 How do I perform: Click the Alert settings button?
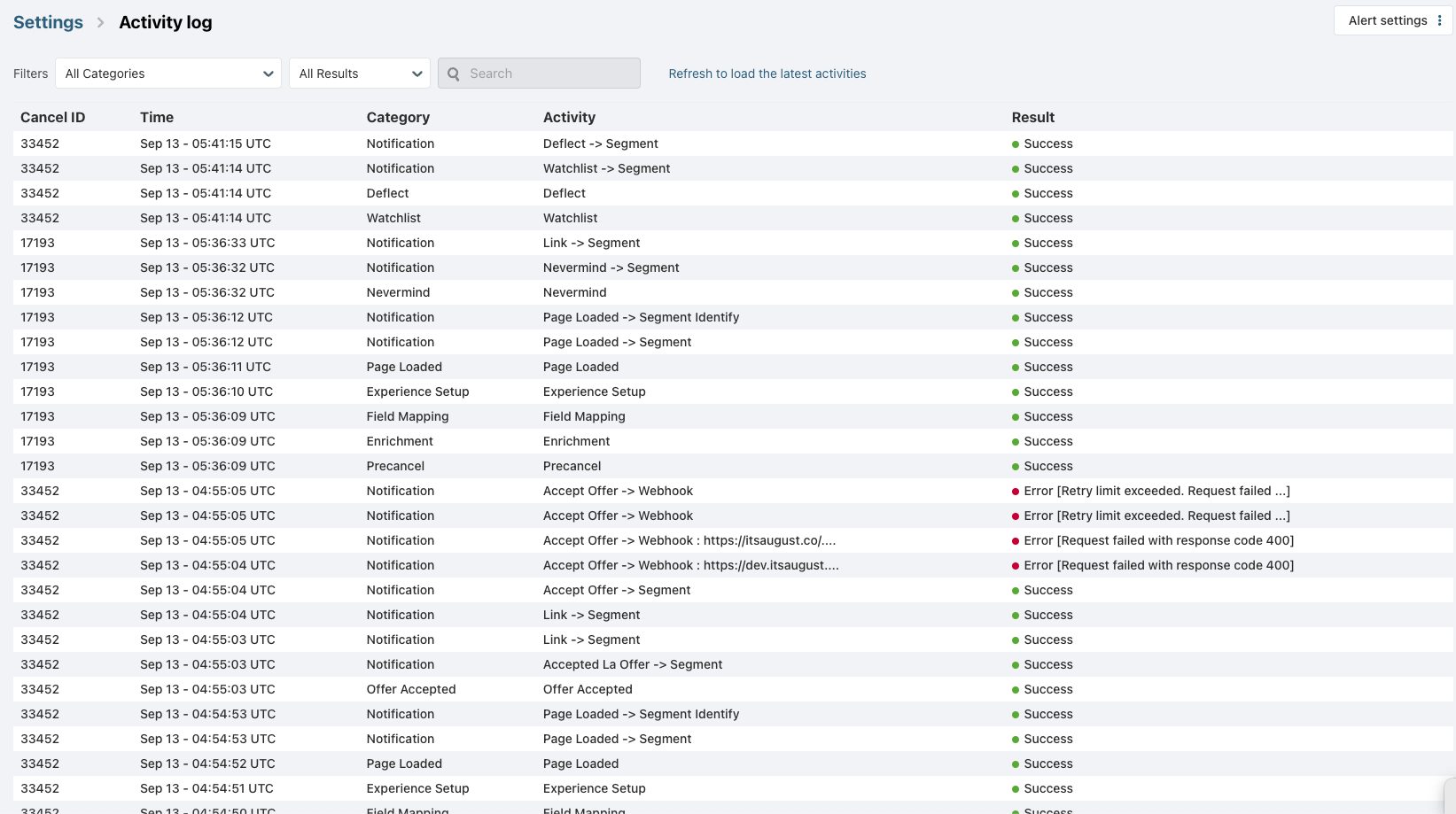(1387, 20)
